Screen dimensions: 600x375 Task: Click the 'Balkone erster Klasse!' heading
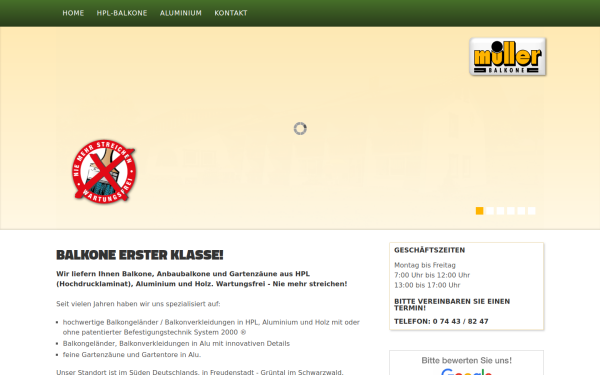(x=140, y=255)
